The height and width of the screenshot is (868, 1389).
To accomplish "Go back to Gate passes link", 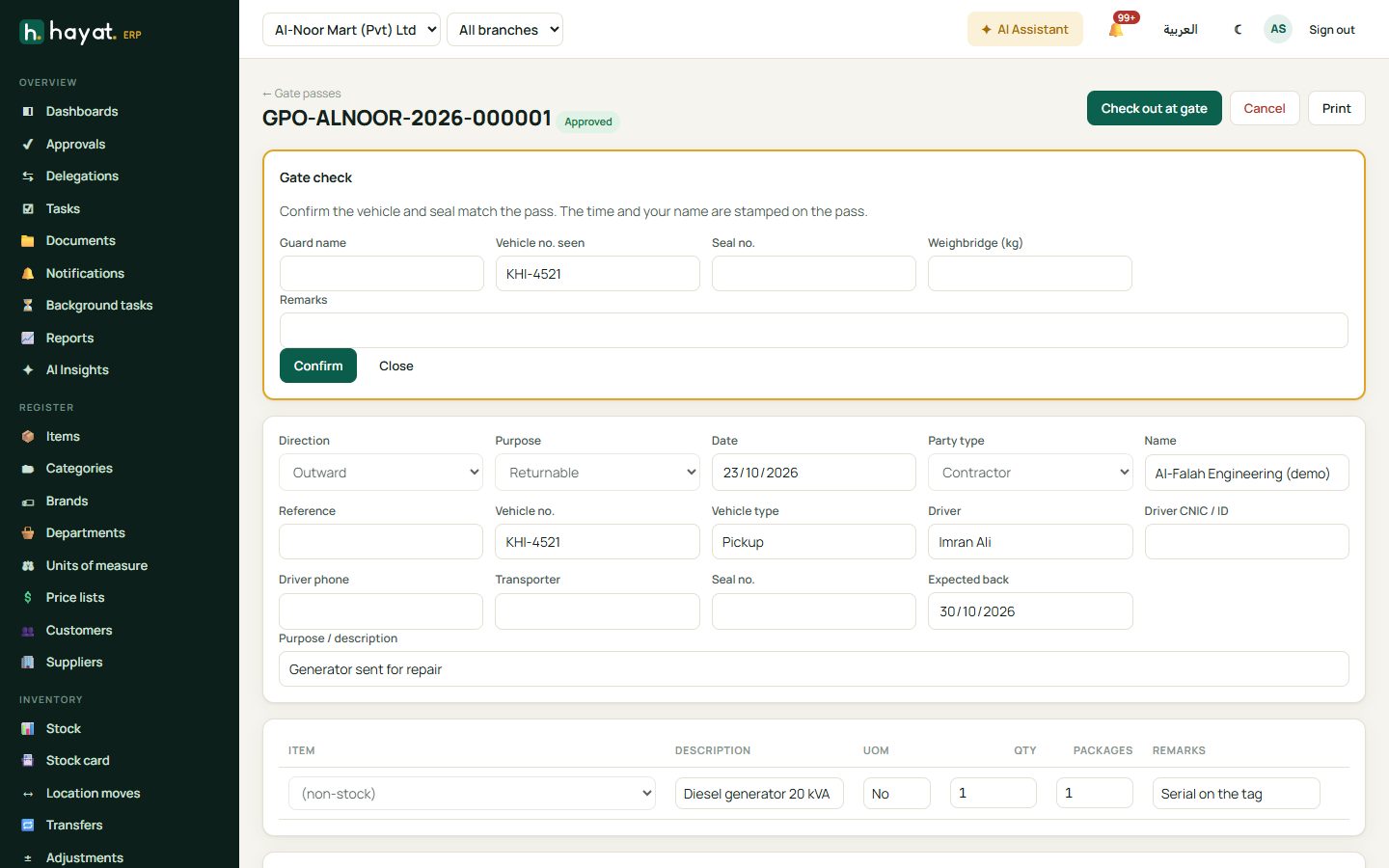I will pos(302,94).
